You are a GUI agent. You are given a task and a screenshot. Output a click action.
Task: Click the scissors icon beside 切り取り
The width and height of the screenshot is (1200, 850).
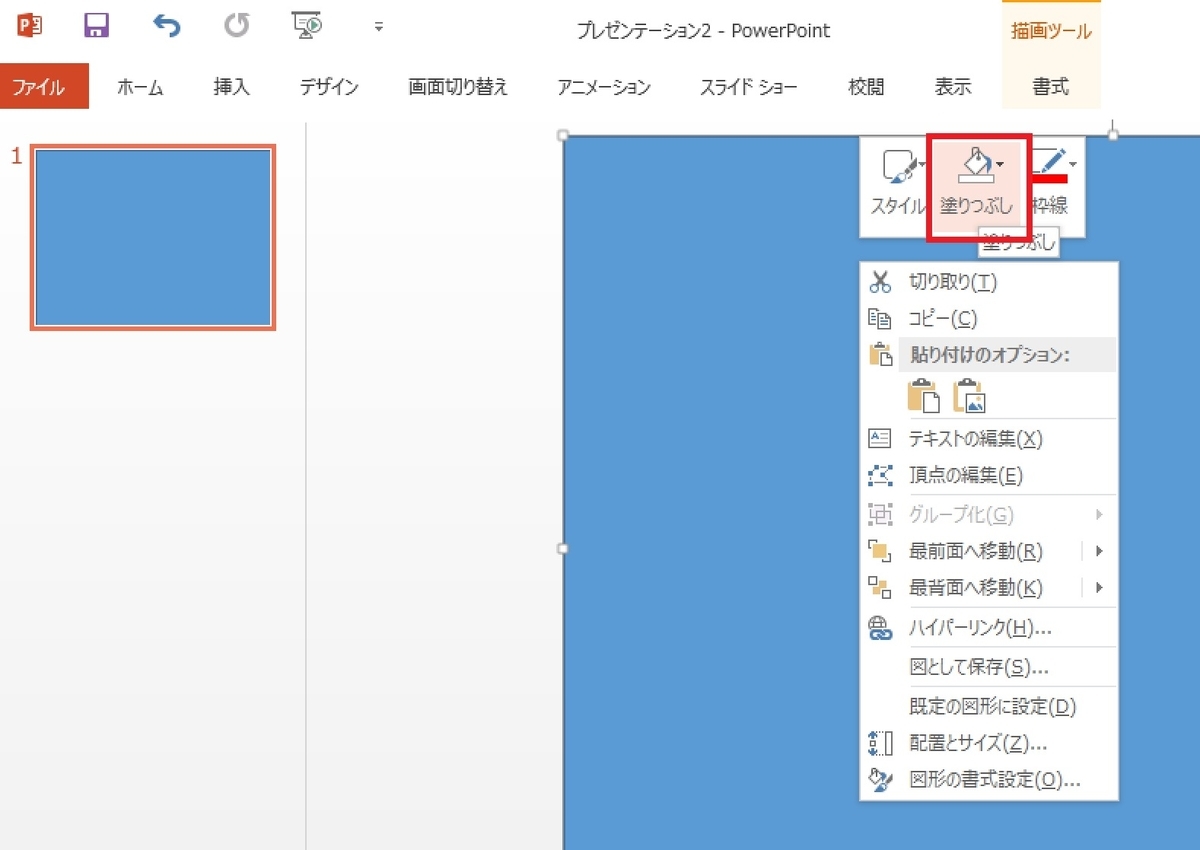(x=880, y=282)
